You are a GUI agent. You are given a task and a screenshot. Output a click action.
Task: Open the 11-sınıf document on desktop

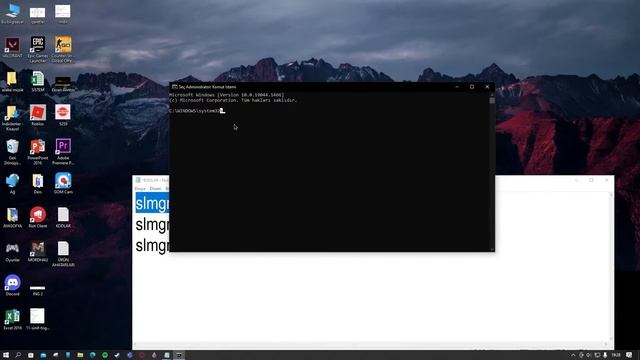(x=38, y=319)
